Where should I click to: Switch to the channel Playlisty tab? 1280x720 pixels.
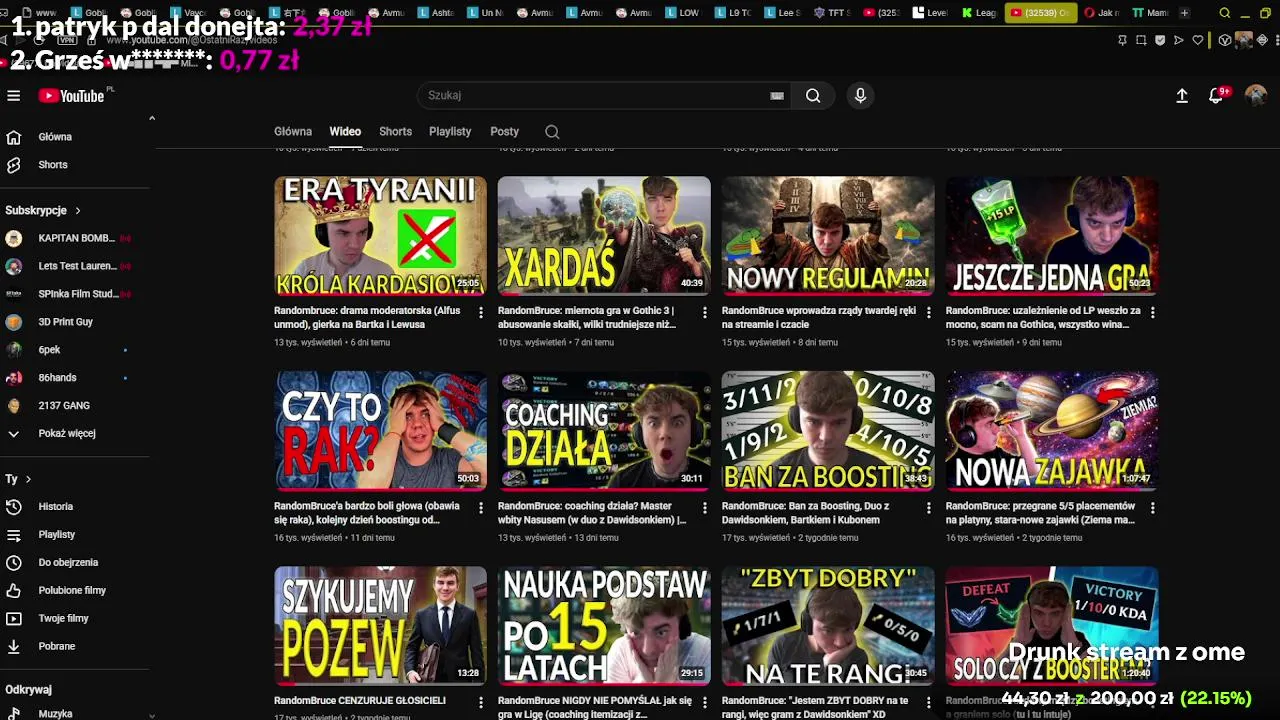click(450, 132)
